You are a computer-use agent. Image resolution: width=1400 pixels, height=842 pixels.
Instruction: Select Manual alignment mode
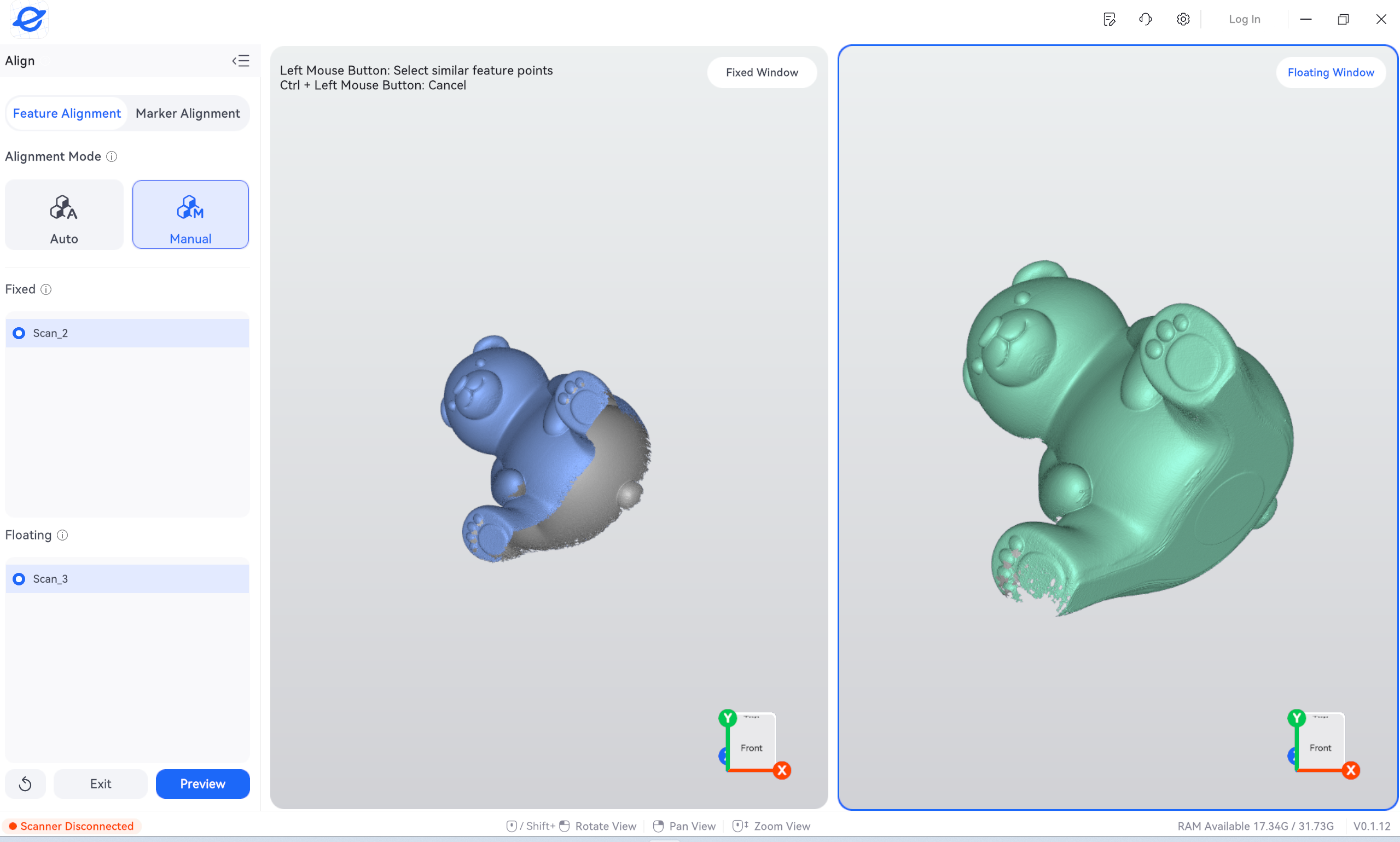190,215
